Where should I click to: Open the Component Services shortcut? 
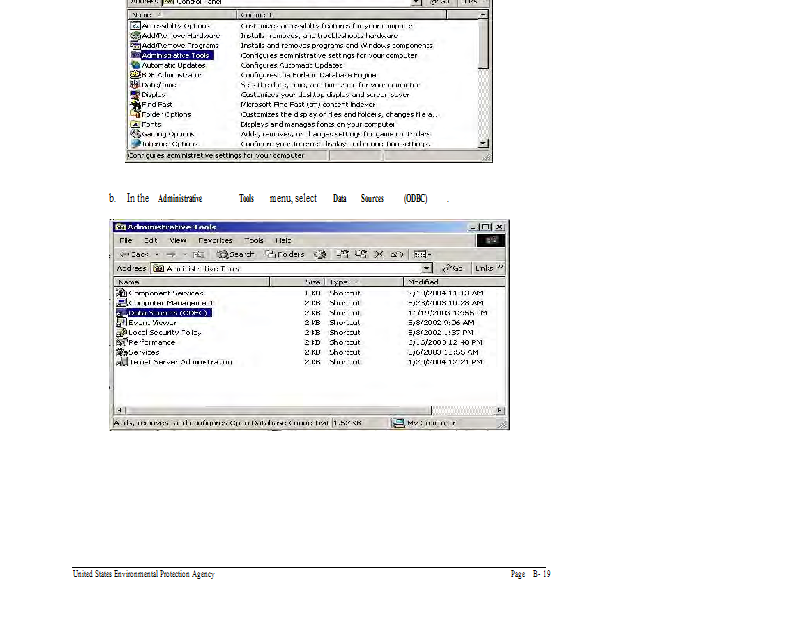[x=165, y=293]
